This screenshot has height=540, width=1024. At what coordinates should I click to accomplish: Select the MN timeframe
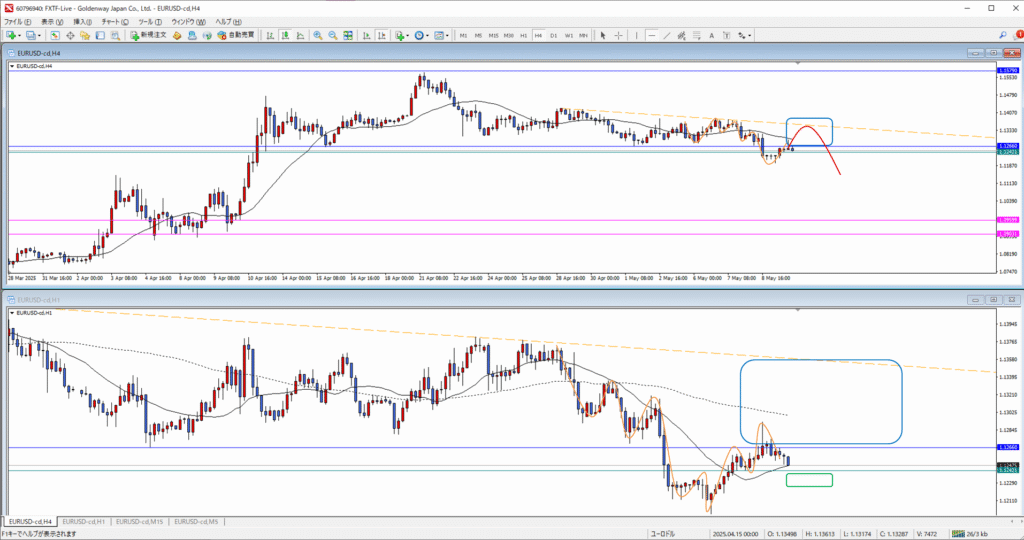point(583,35)
